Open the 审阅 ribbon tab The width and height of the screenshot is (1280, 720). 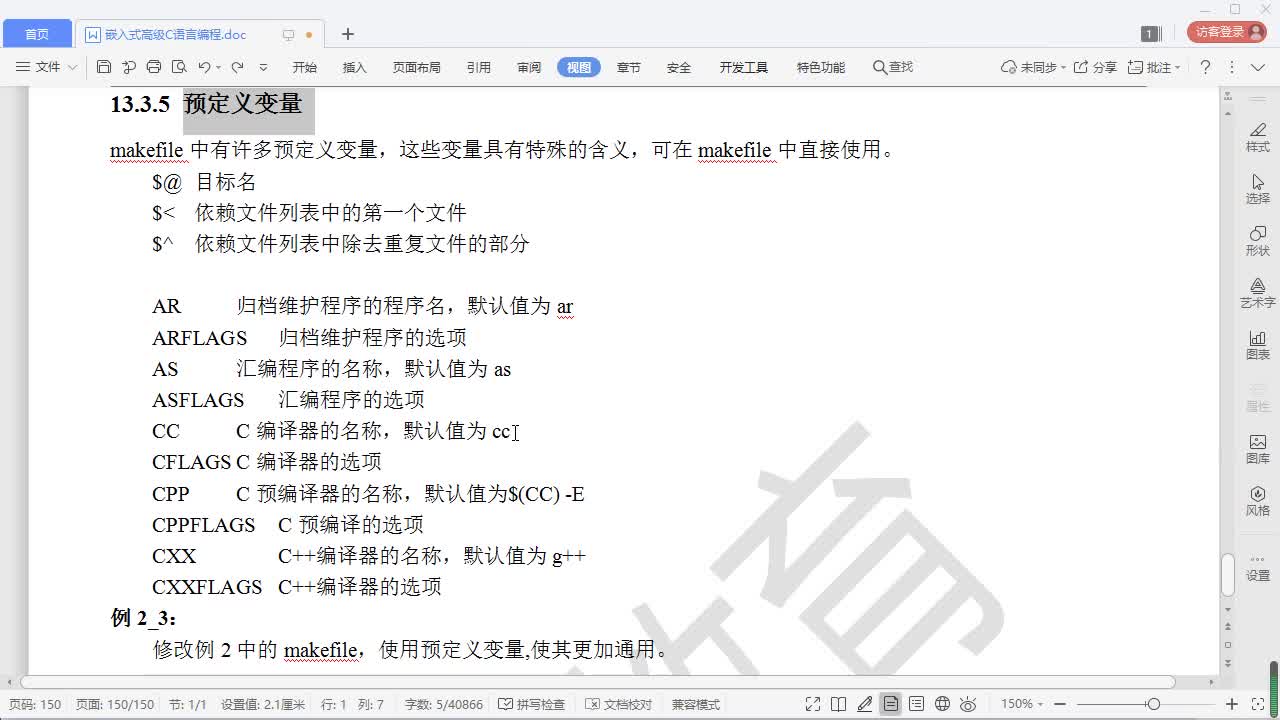point(529,67)
